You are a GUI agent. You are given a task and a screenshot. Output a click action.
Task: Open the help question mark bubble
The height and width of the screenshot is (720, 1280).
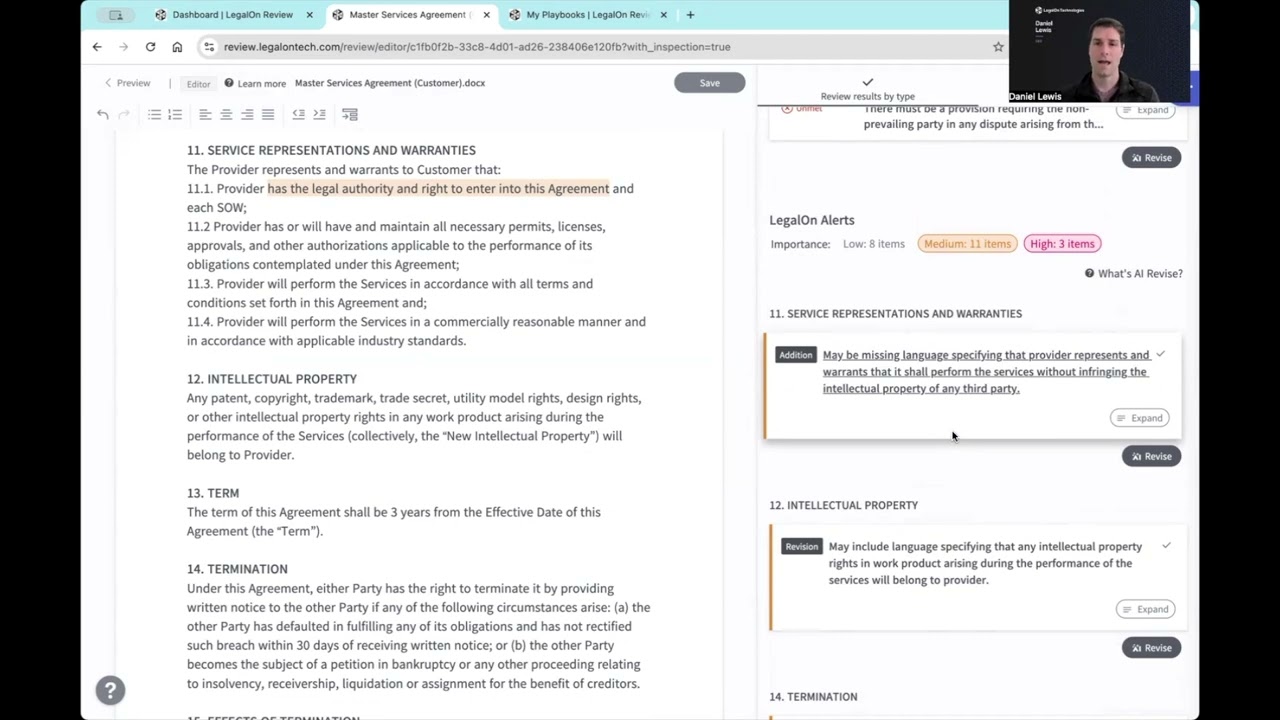pyautogui.click(x=111, y=690)
